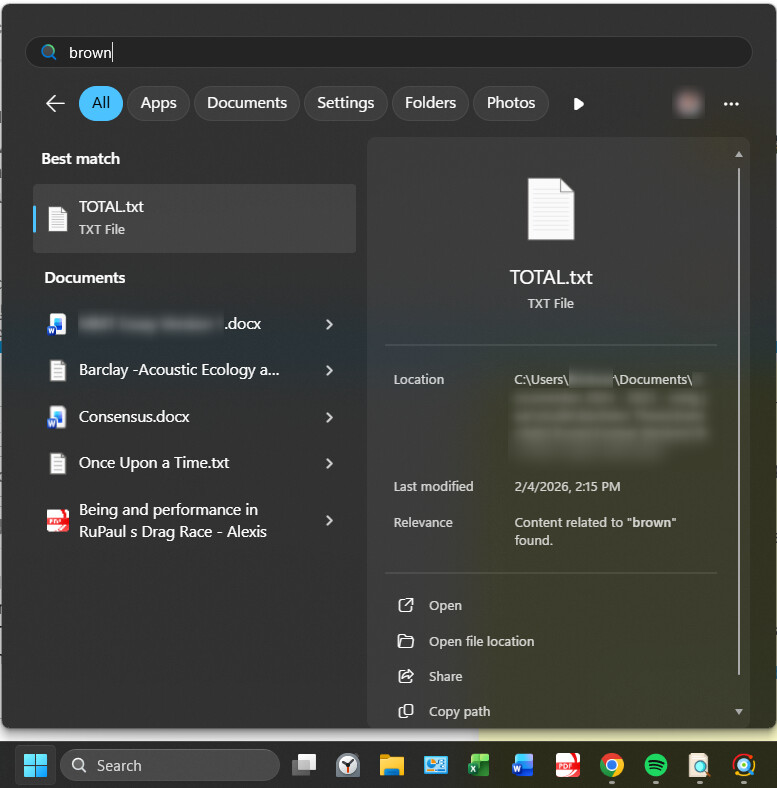This screenshot has width=777, height=788.
Task: Click the scrollbar down arrow in the preview pane
Action: click(x=739, y=711)
